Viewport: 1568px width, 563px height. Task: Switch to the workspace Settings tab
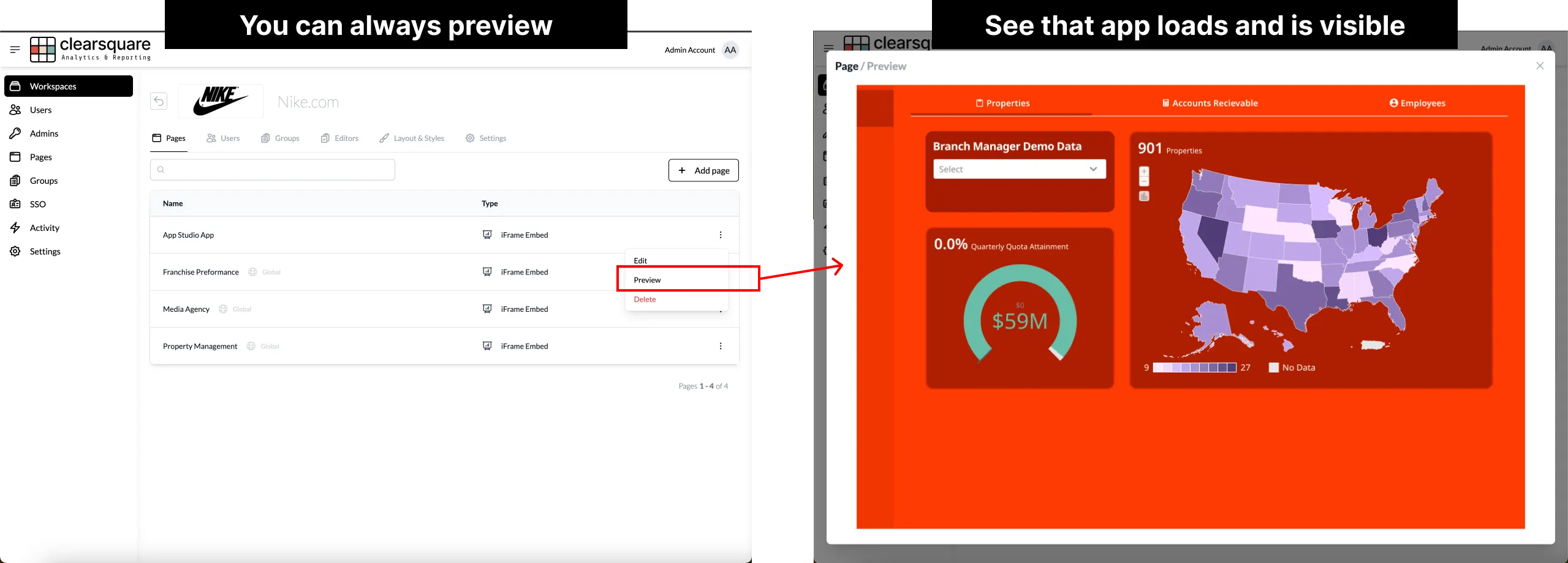486,138
